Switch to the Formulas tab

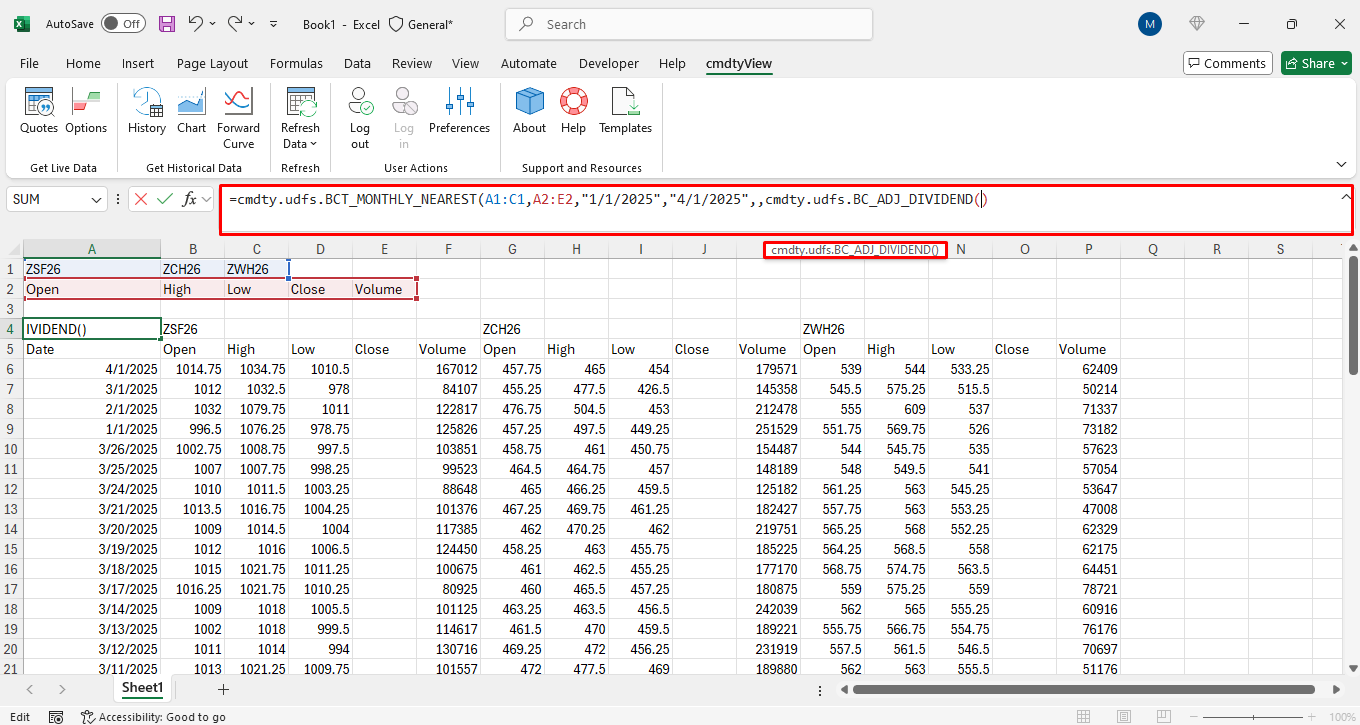click(x=296, y=63)
